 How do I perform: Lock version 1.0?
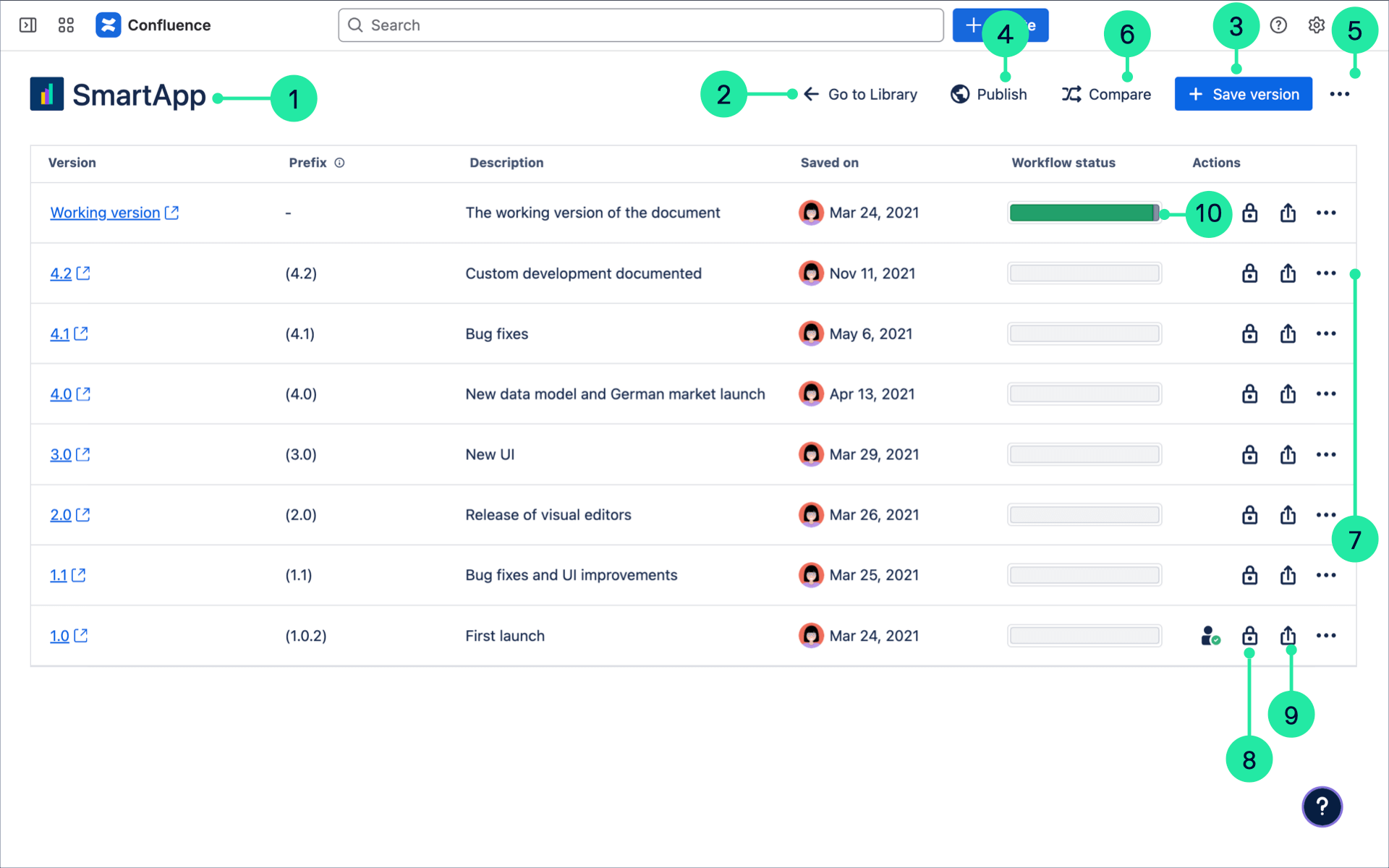pyautogui.click(x=1250, y=635)
